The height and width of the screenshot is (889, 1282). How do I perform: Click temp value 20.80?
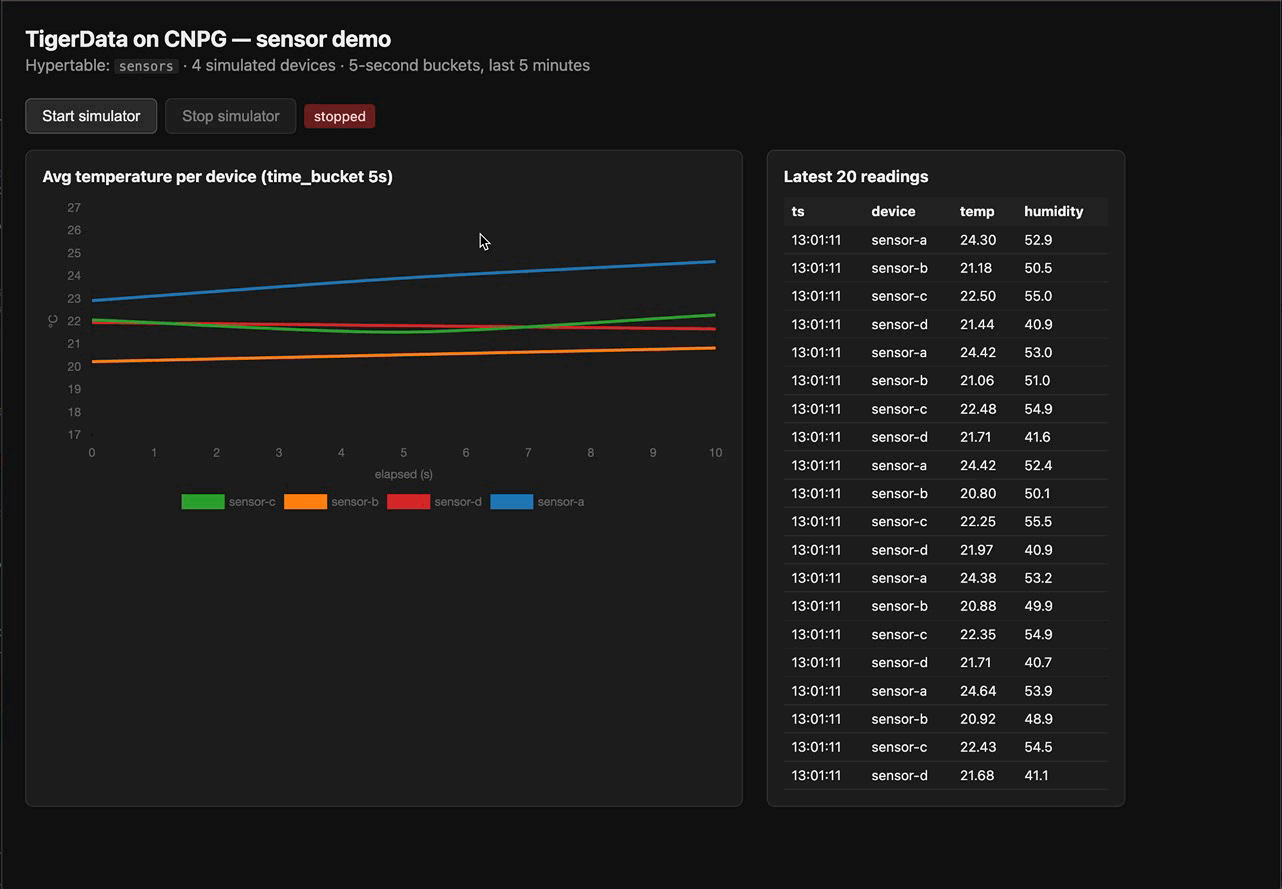(x=977, y=493)
